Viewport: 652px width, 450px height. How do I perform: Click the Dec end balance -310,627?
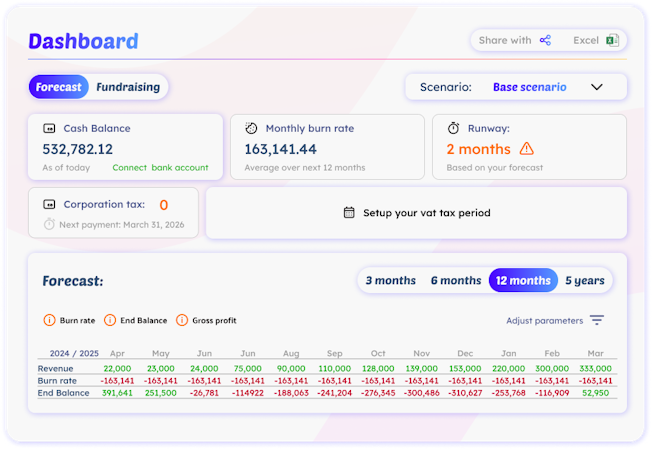tap(465, 393)
